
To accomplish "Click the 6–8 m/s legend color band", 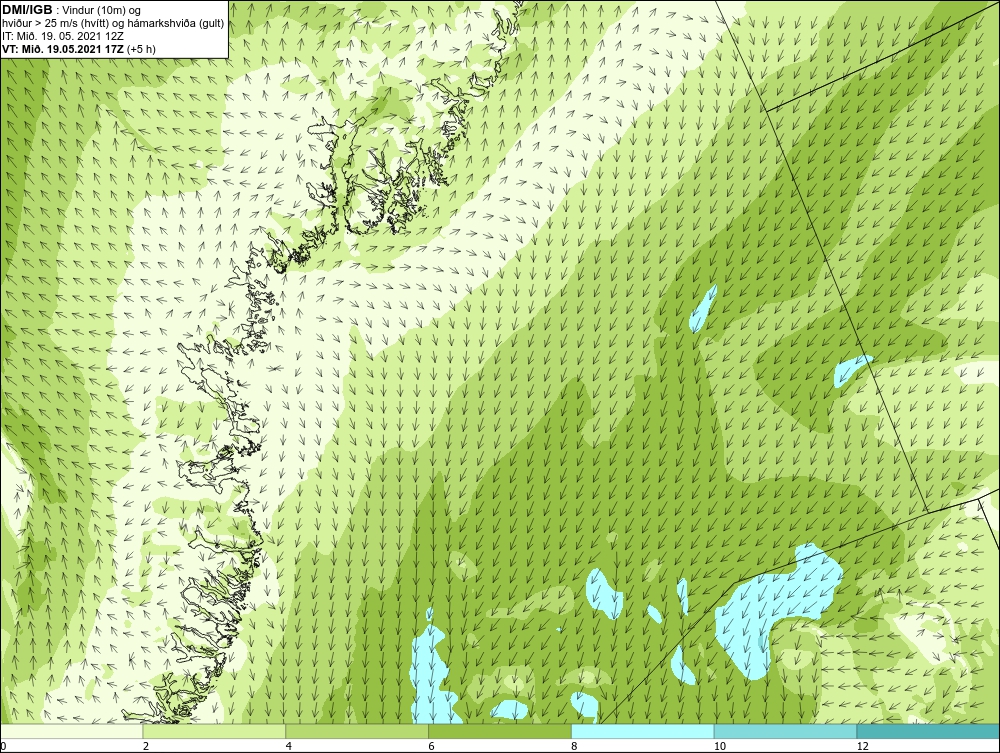I will click(500, 731).
